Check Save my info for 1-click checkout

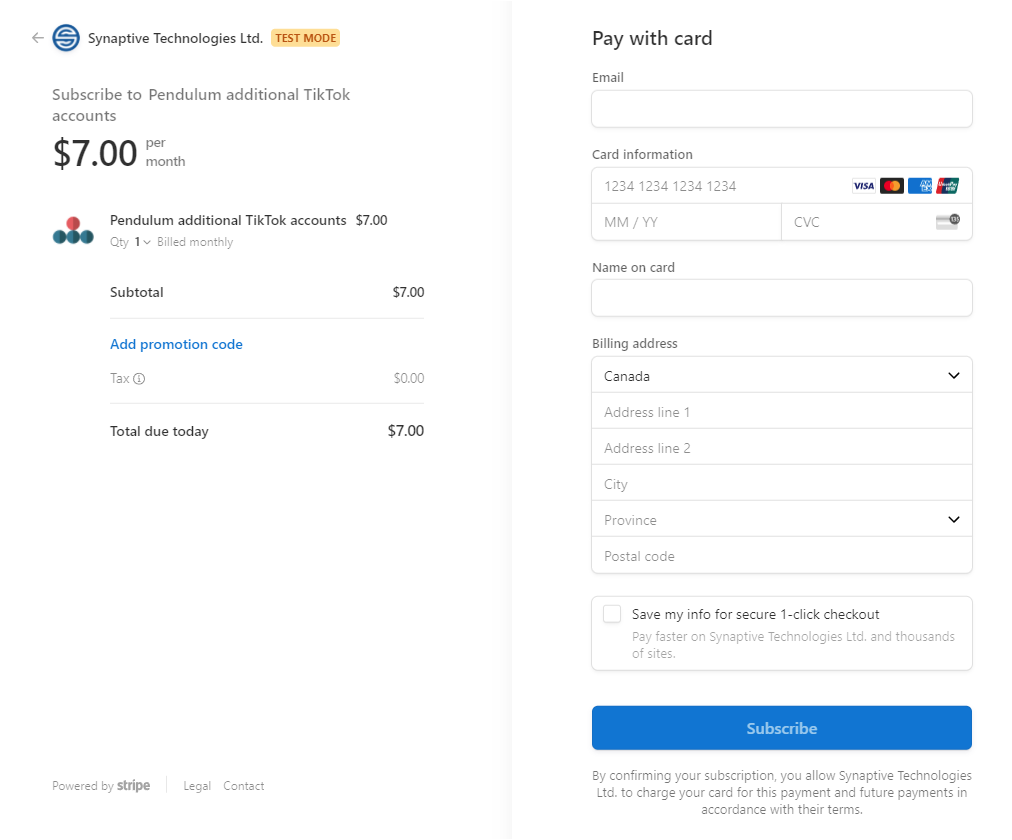pyautogui.click(x=612, y=614)
